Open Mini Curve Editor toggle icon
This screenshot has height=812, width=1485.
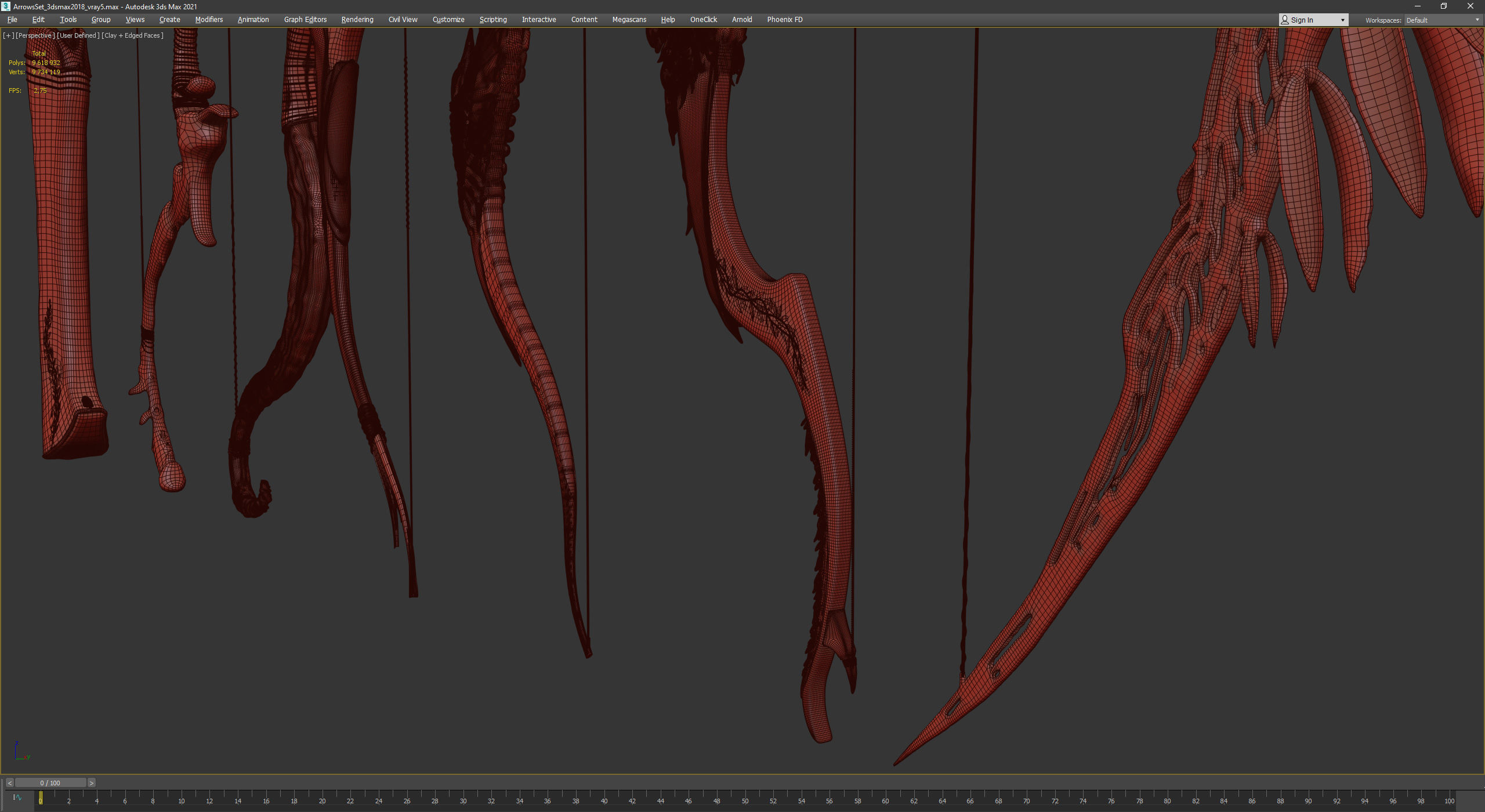(x=17, y=797)
